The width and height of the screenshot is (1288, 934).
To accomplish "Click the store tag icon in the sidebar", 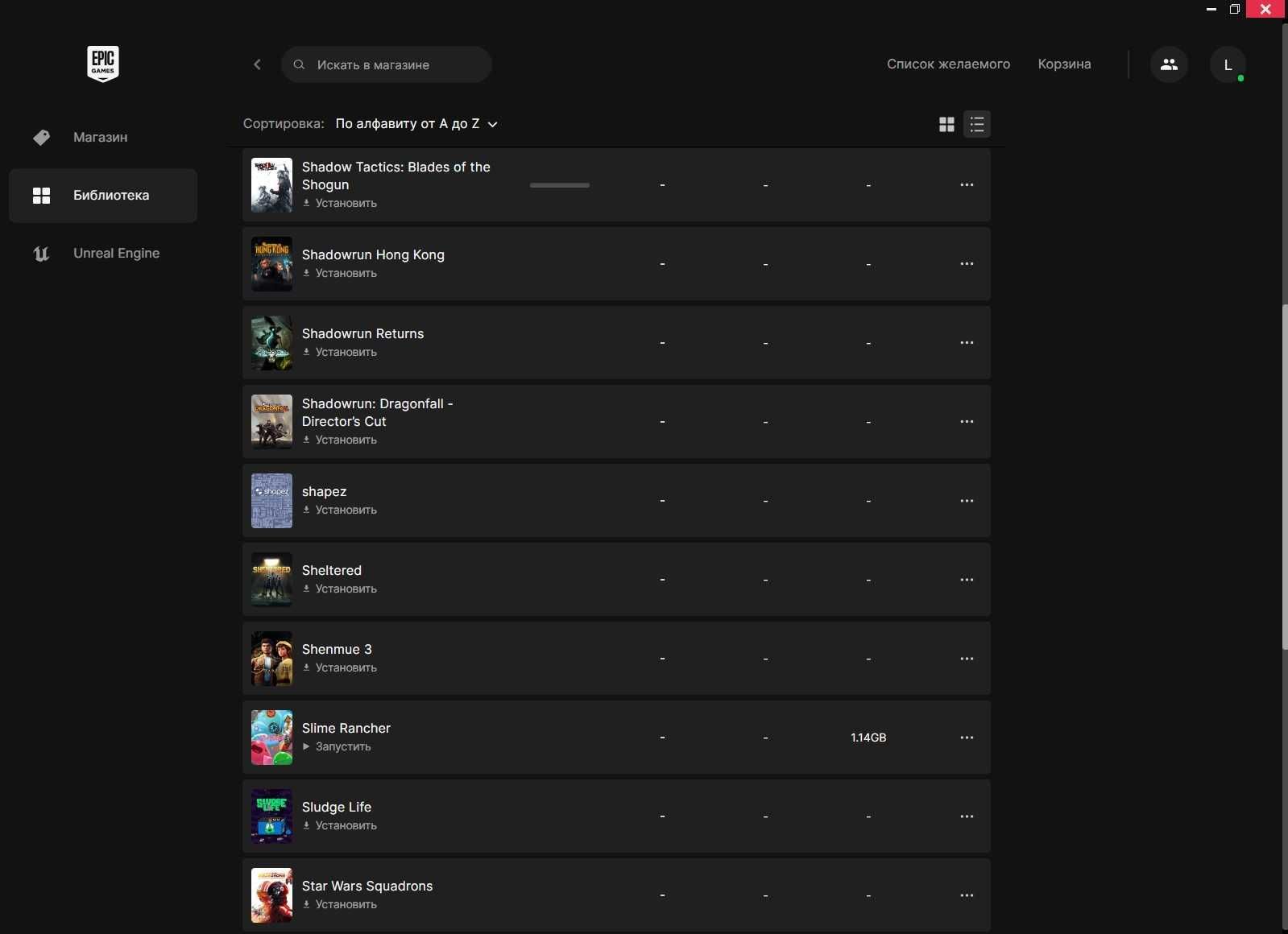I will click(x=41, y=138).
